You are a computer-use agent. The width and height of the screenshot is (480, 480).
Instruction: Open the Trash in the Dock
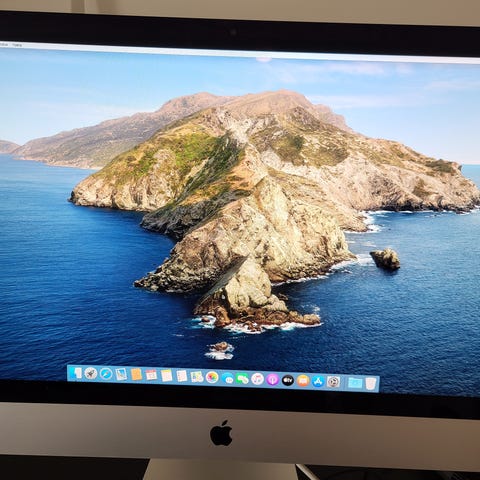(371, 383)
